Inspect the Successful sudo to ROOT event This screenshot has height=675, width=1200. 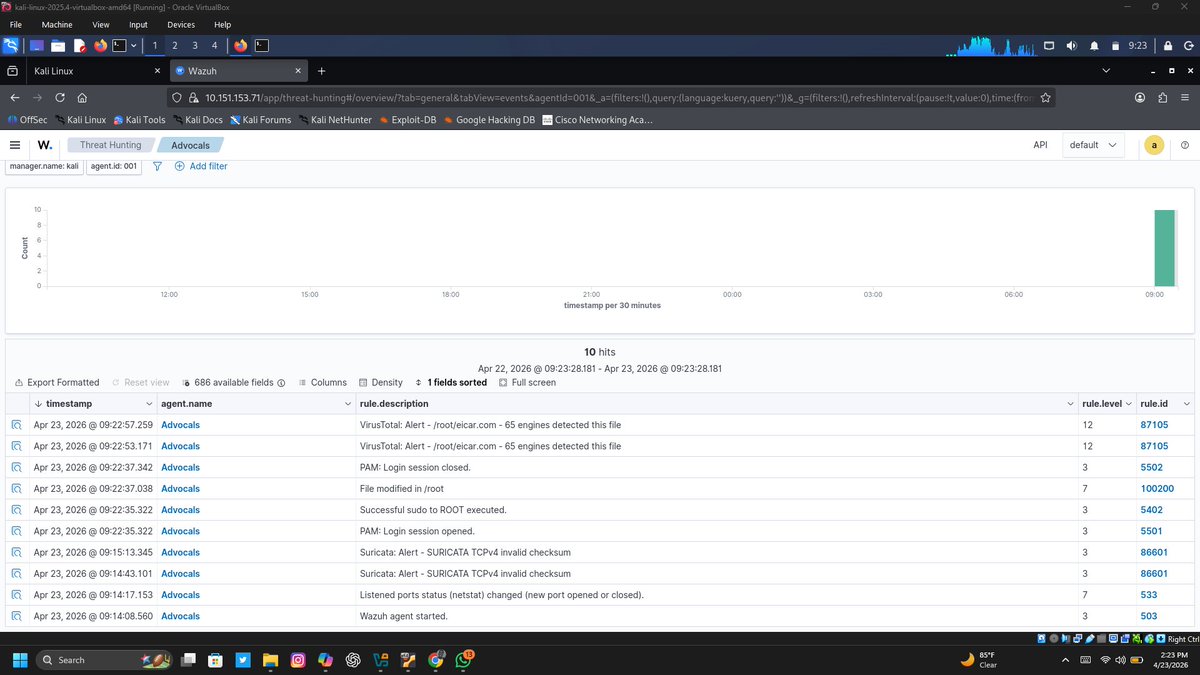pyautogui.click(x=17, y=510)
